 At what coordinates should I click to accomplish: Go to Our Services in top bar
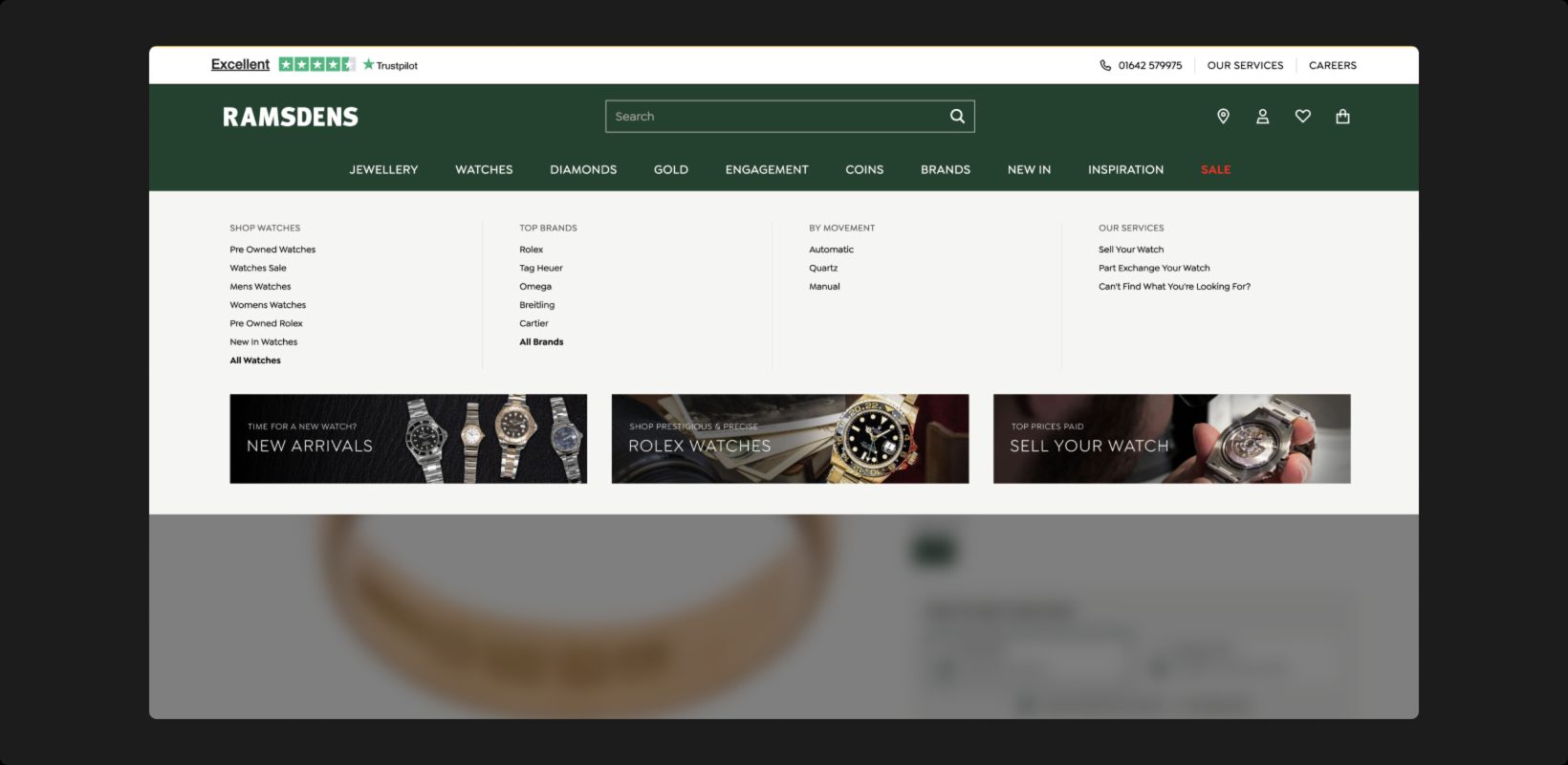pos(1246,66)
